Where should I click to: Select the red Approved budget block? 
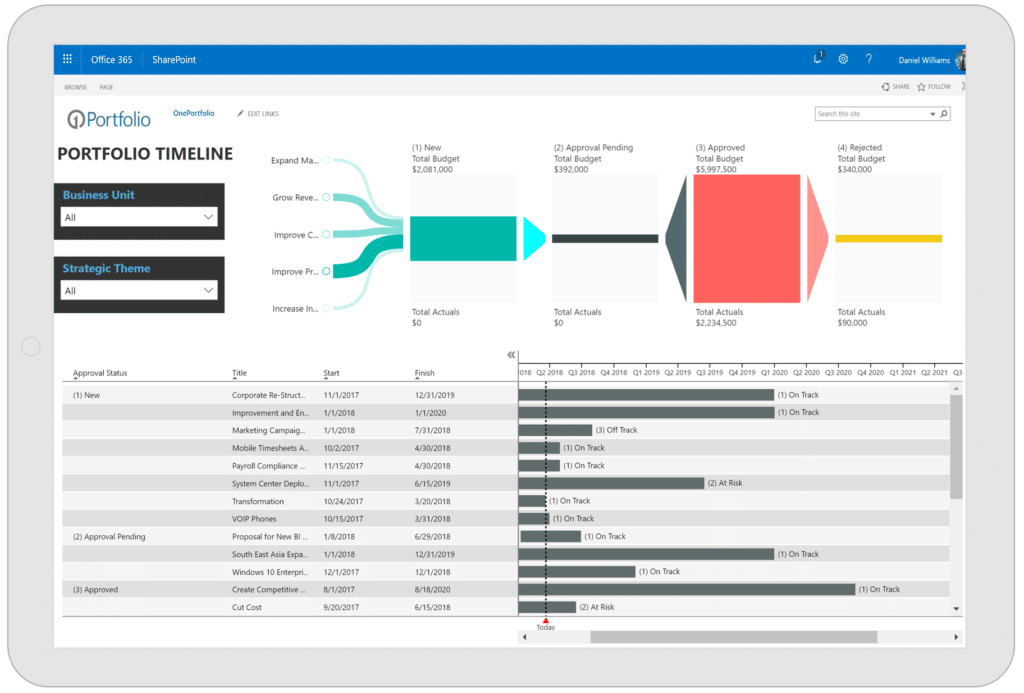pyautogui.click(x=747, y=238)
